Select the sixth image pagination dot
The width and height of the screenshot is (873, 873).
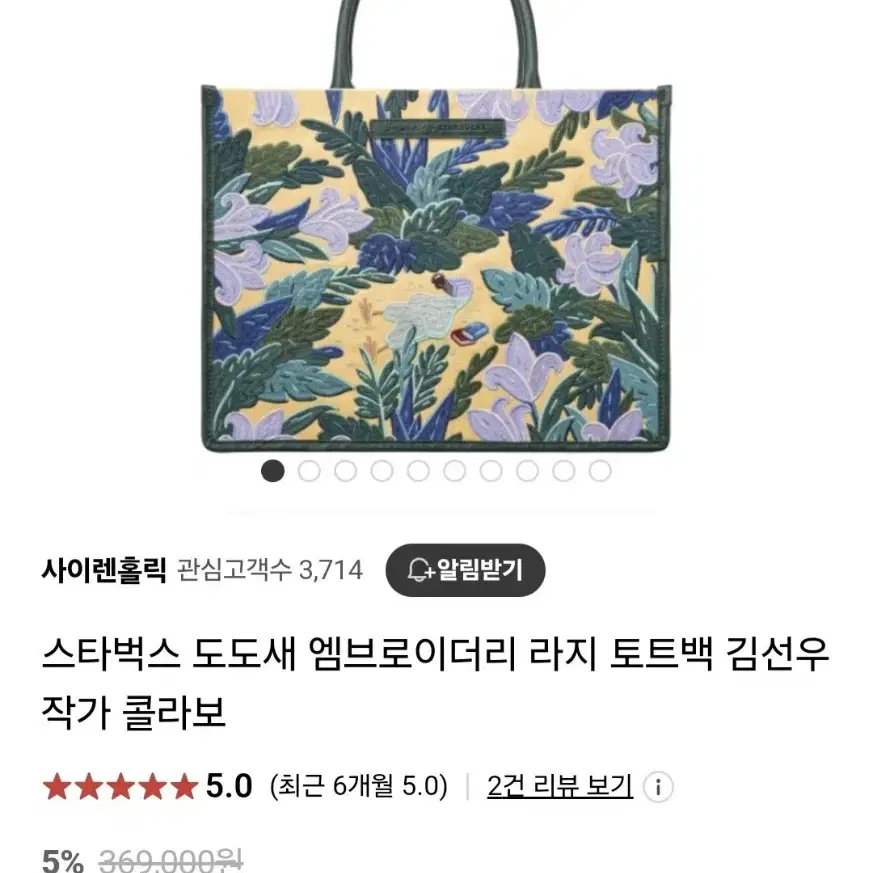(x=454, y=471)
